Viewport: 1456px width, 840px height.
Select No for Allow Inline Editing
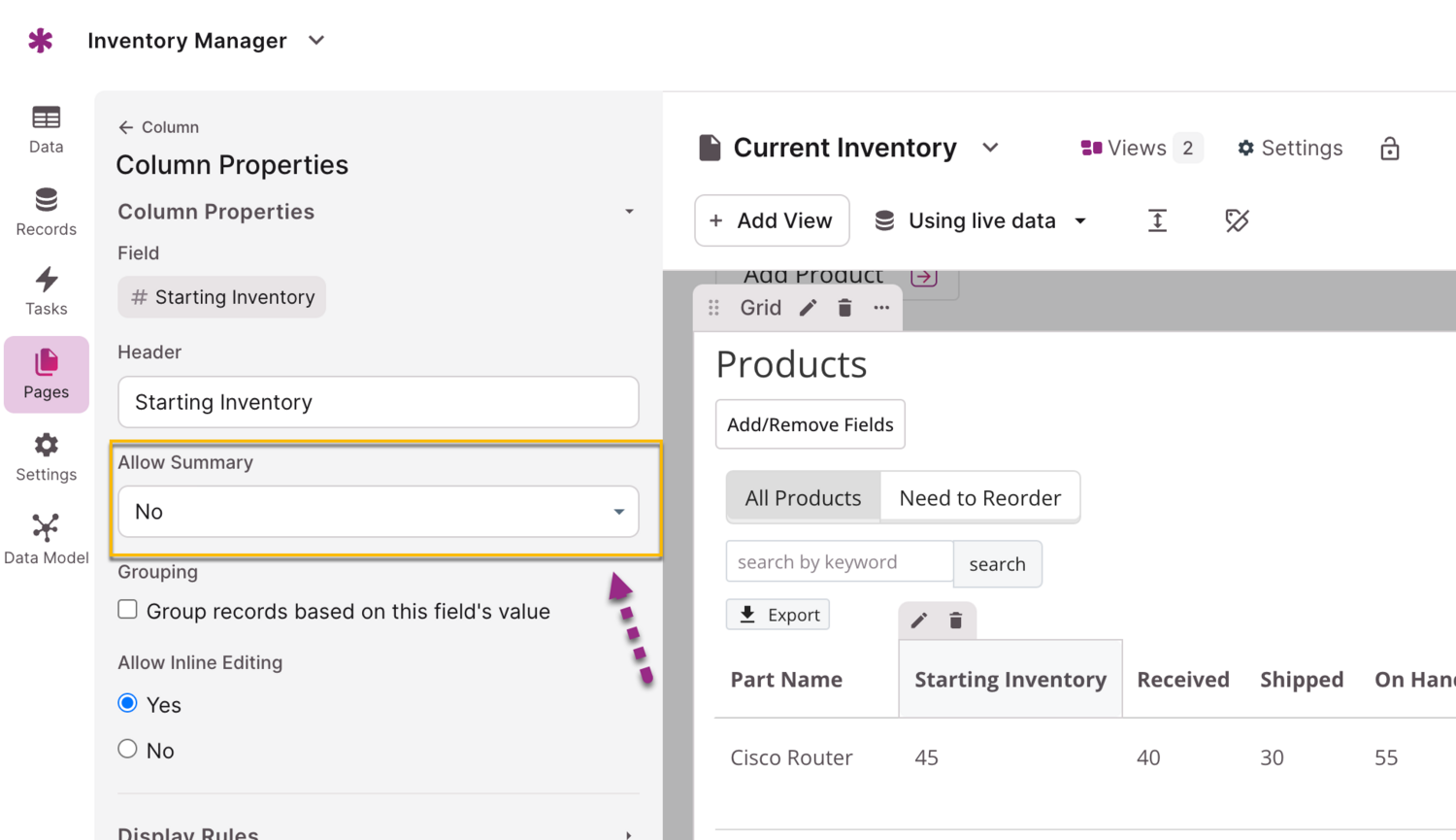point(128,749)
